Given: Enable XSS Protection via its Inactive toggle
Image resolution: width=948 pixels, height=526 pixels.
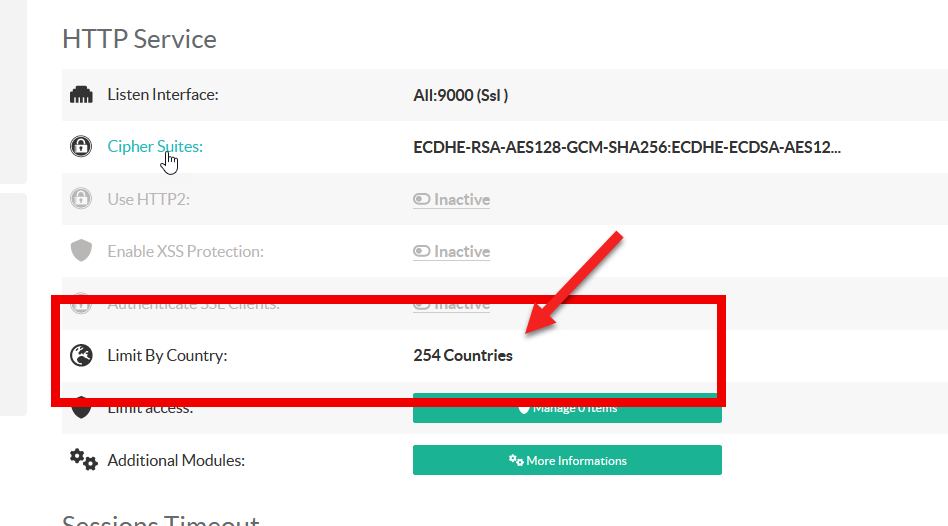Looking at the screenshot, I should tap(451, 251).
